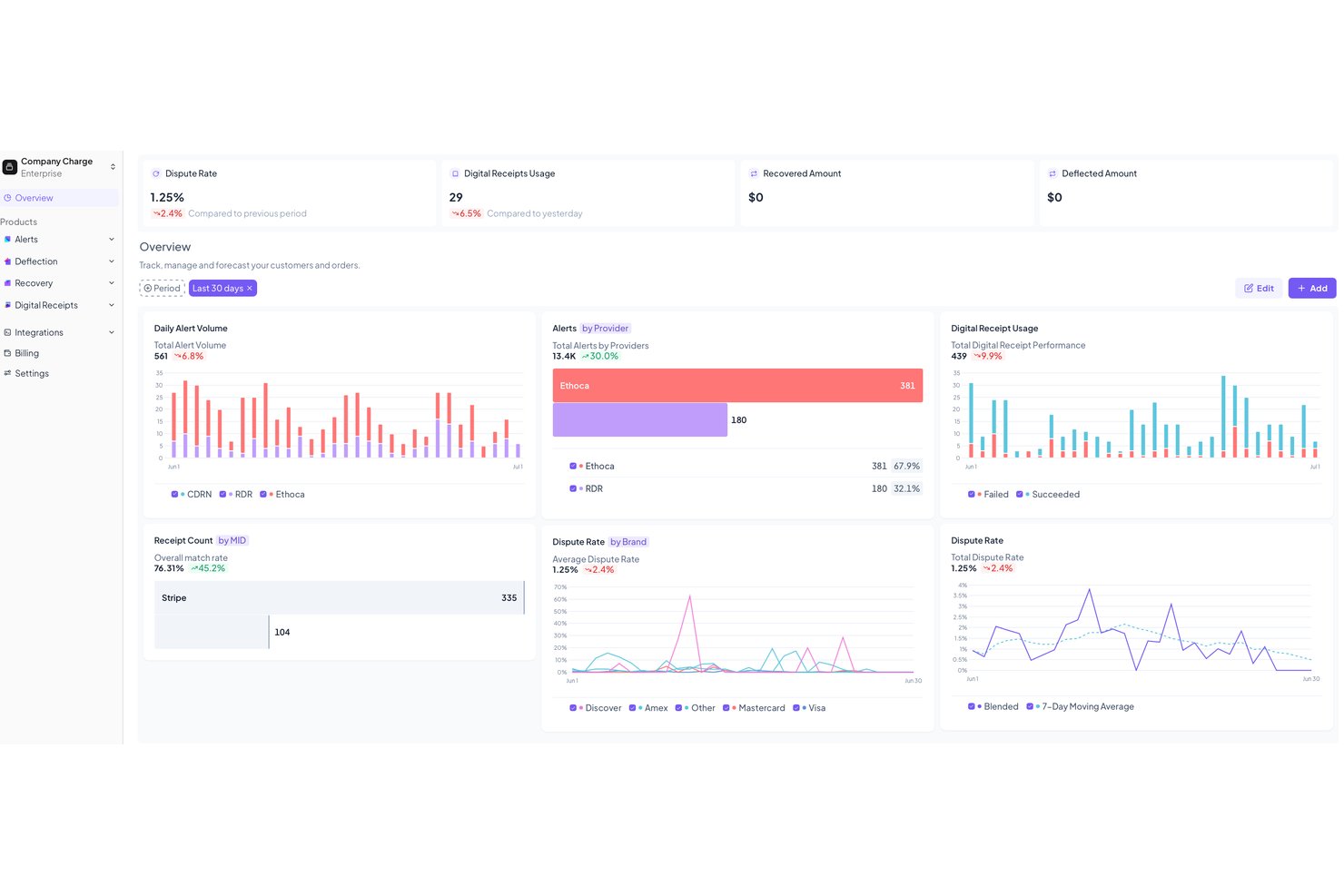The image size is (1344, 896).
Task: Click the Digital Receipts Usage card icon
Action: tap(455, 173)
